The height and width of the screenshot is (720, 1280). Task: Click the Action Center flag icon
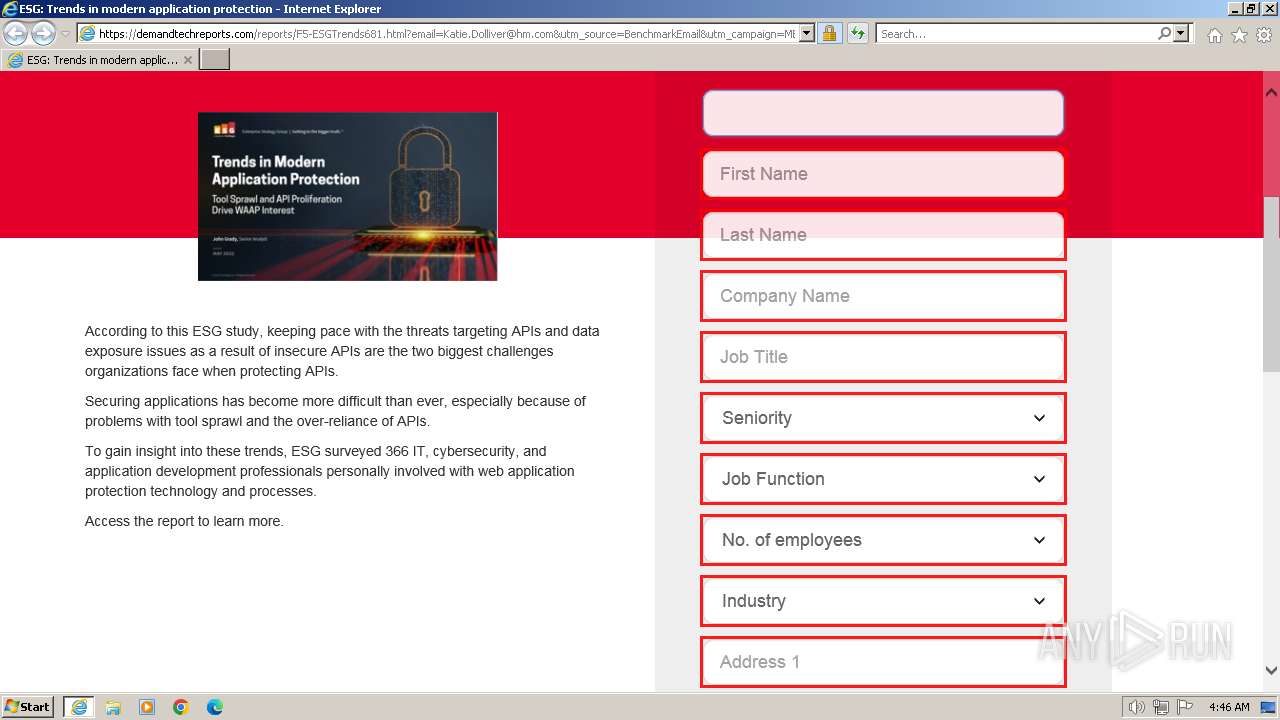(x=1185, y=707)
